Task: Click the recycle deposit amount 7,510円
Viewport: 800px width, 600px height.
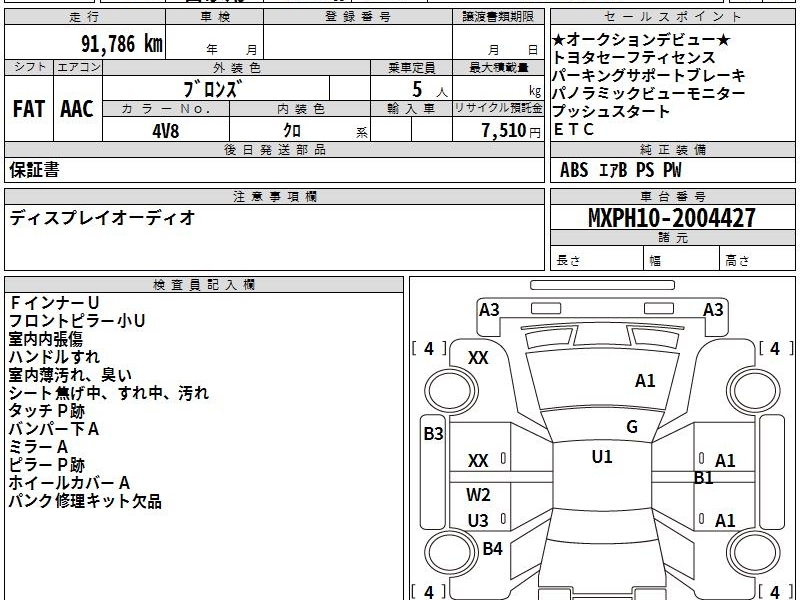Action: tap(511, 131)
